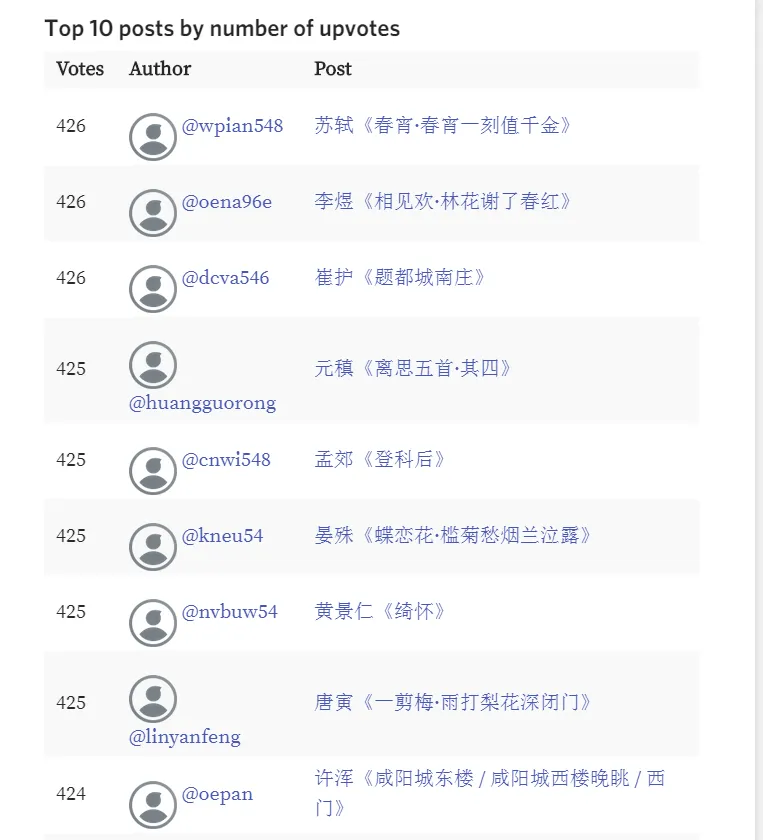Viewport: 763px width, 840px height.
Task: Open post 崔护《题都城南庄》
Action: click(399, 278)
